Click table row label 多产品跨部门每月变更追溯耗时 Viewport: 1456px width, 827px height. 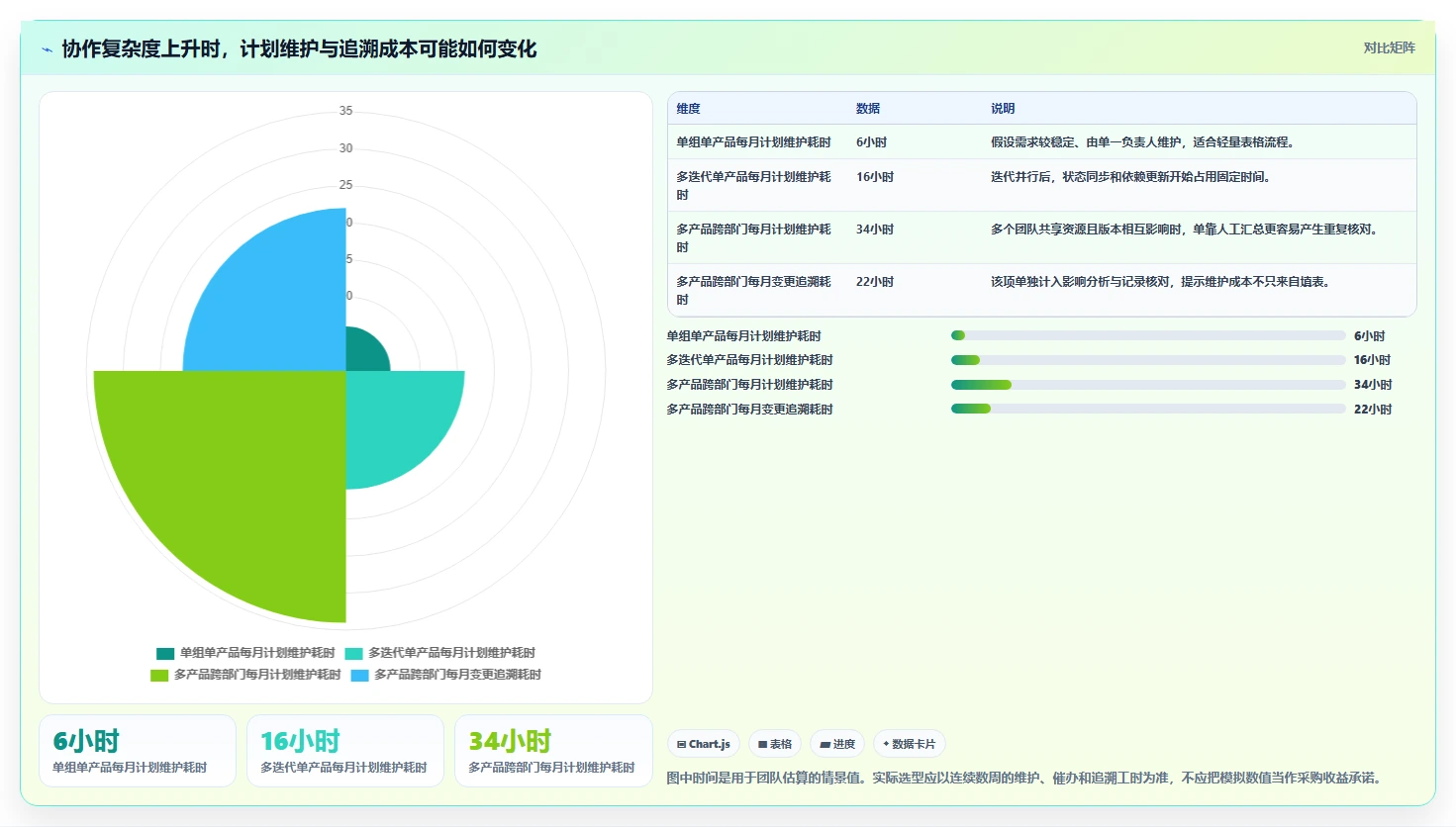(x=753, y=291)
